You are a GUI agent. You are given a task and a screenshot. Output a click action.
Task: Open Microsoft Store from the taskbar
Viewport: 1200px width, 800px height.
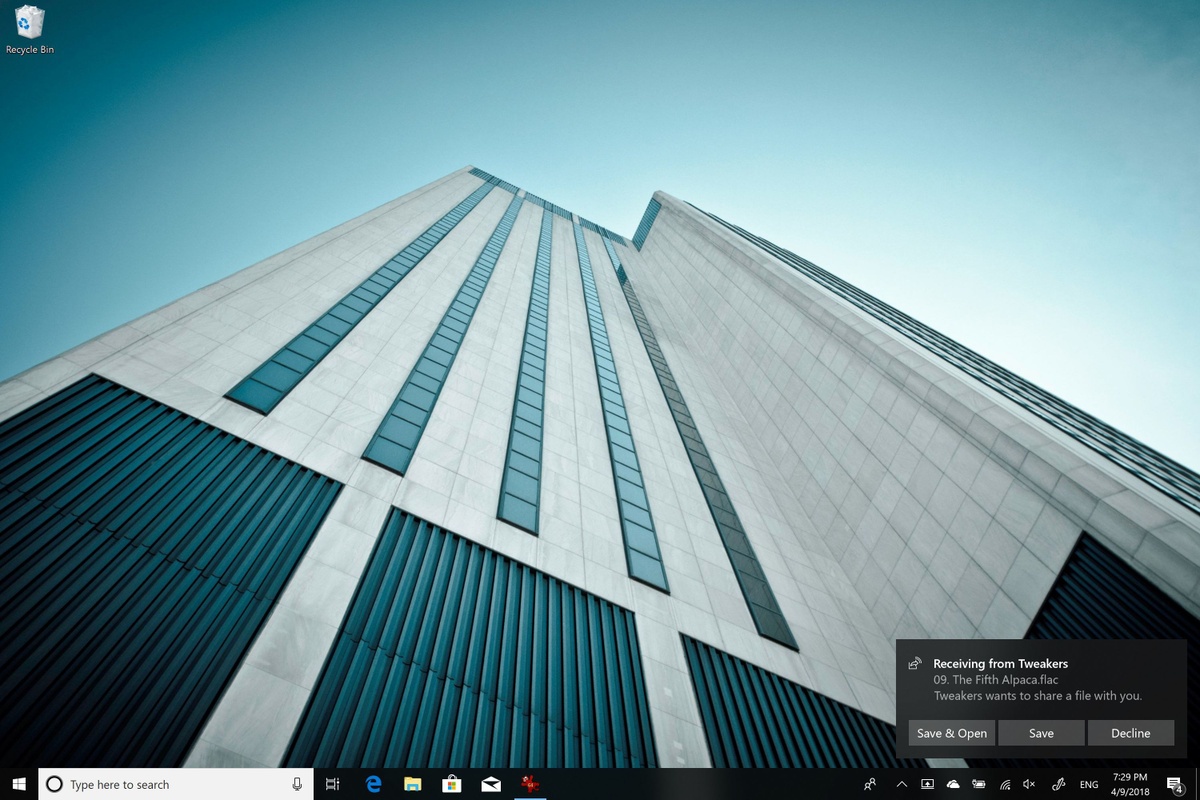click(452, 784)
